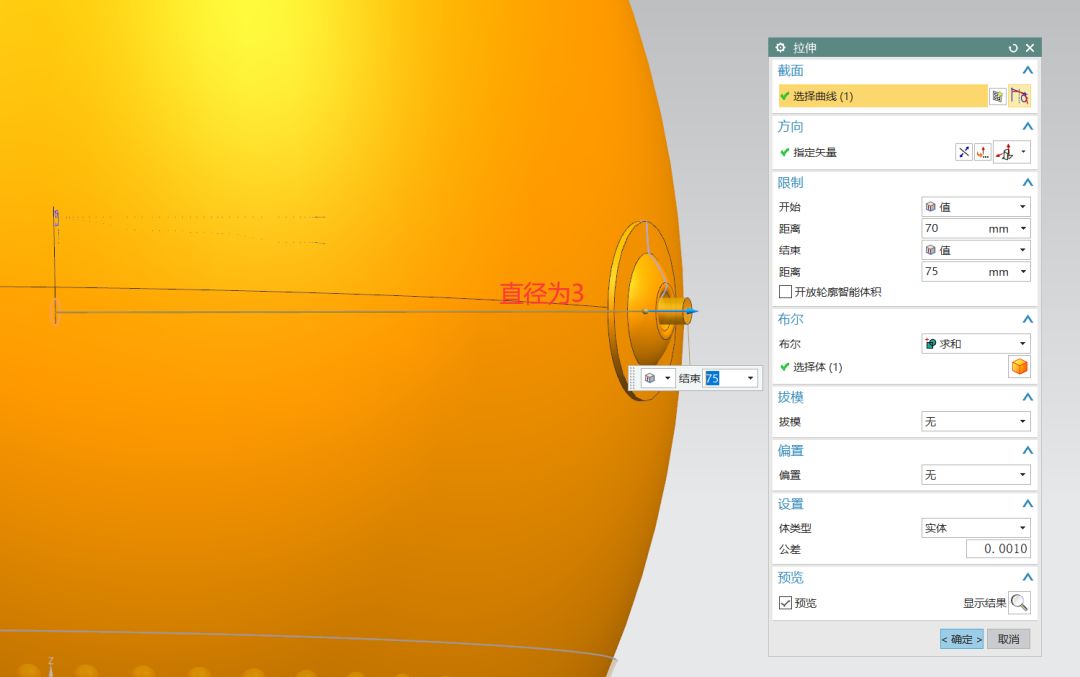Click the inferred vector icon in 方向

[1006, 152]
